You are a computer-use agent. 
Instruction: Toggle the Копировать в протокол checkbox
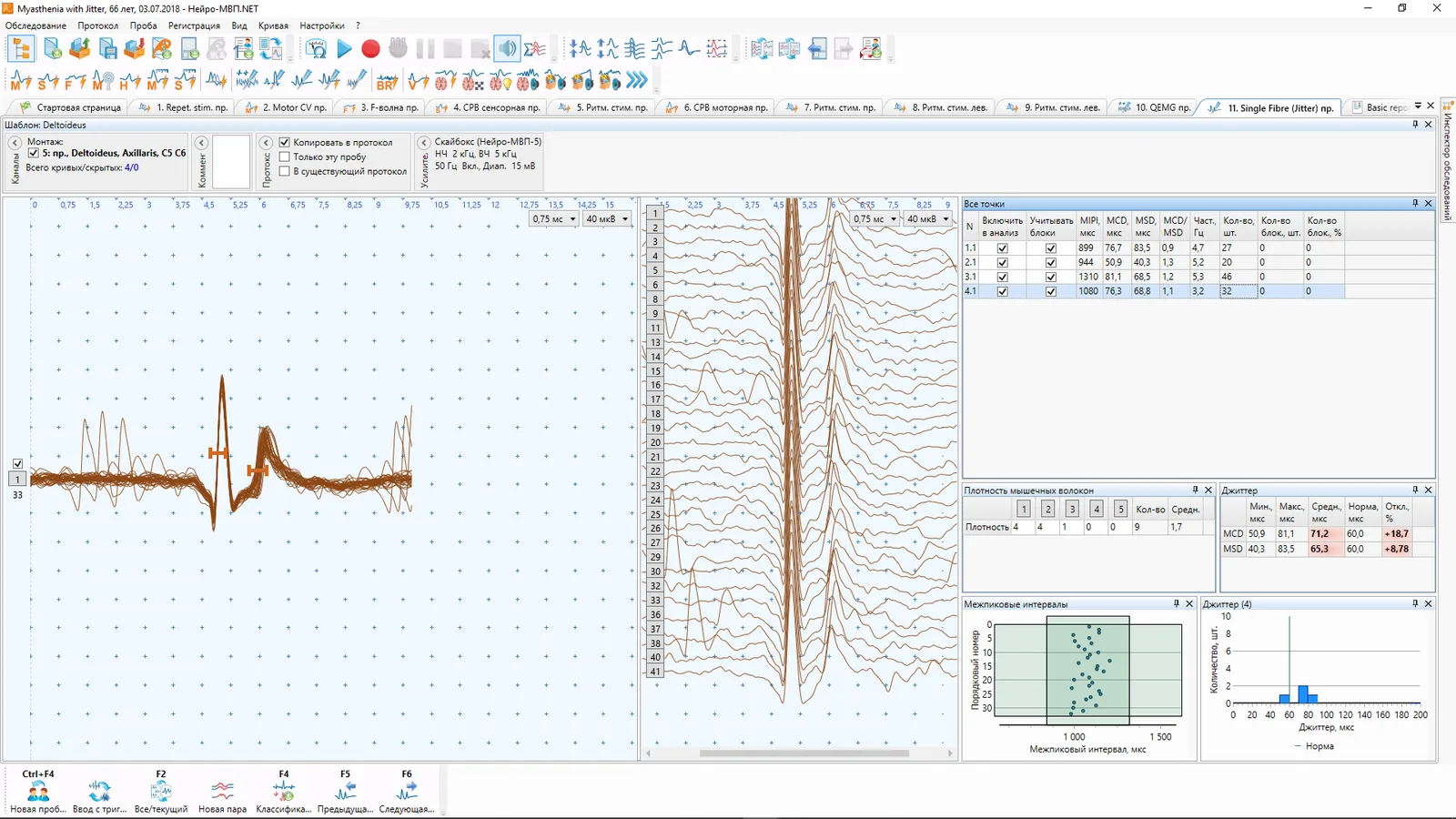tap(285, 142)
